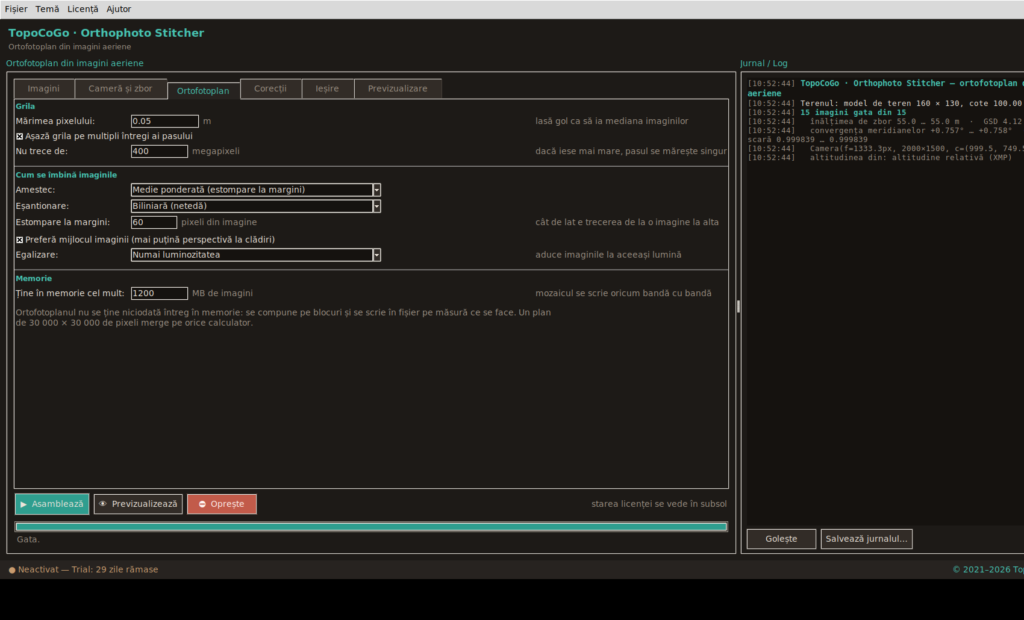Screen dimensions: 1024x620
Task: Switch to the Cameră și zbor tab
Action: (x=120, y=88)
